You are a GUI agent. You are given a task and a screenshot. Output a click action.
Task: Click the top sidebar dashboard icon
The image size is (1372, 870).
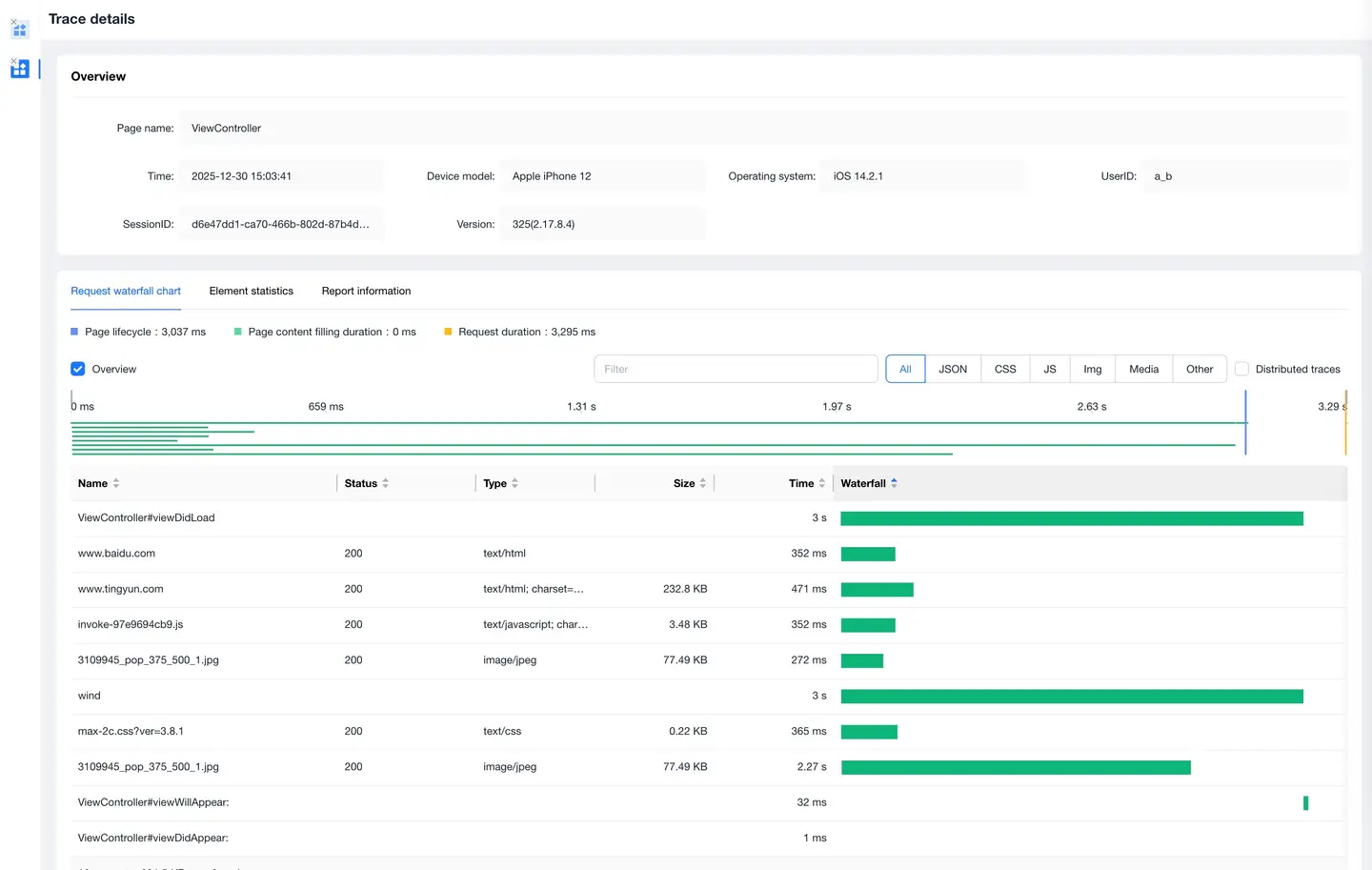(x=19, y=29)
